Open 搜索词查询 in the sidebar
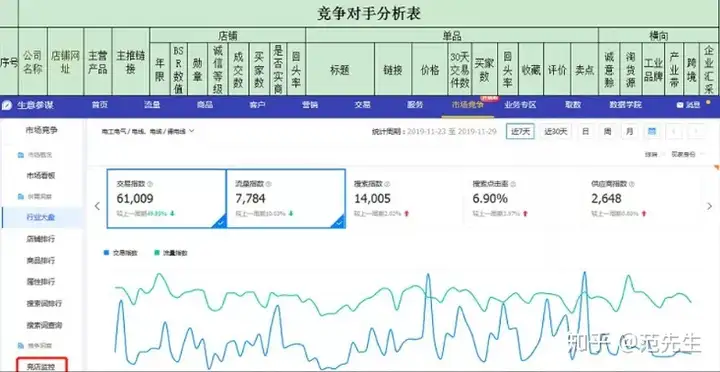This screenshot has height=372, width=720. tap(45, 325)
